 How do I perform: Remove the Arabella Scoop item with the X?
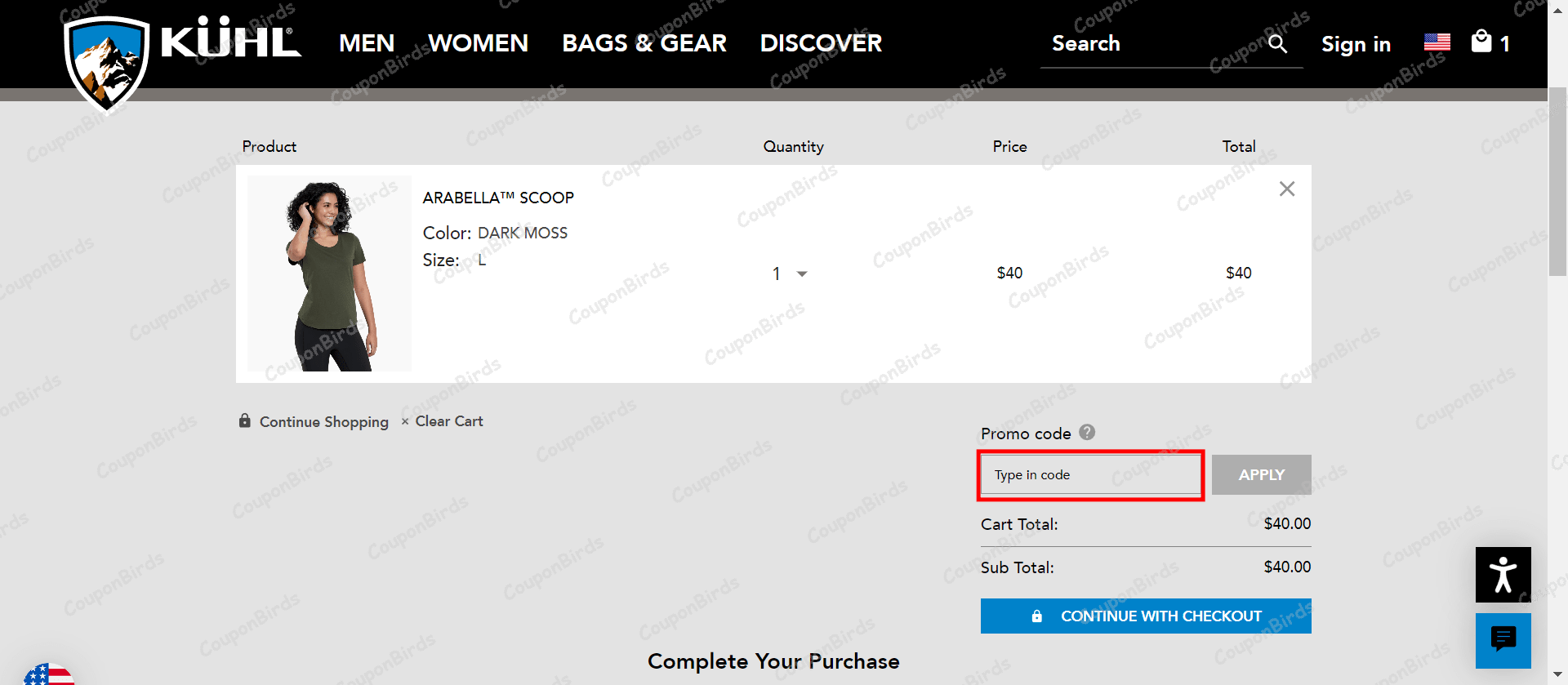(1287, 189)
